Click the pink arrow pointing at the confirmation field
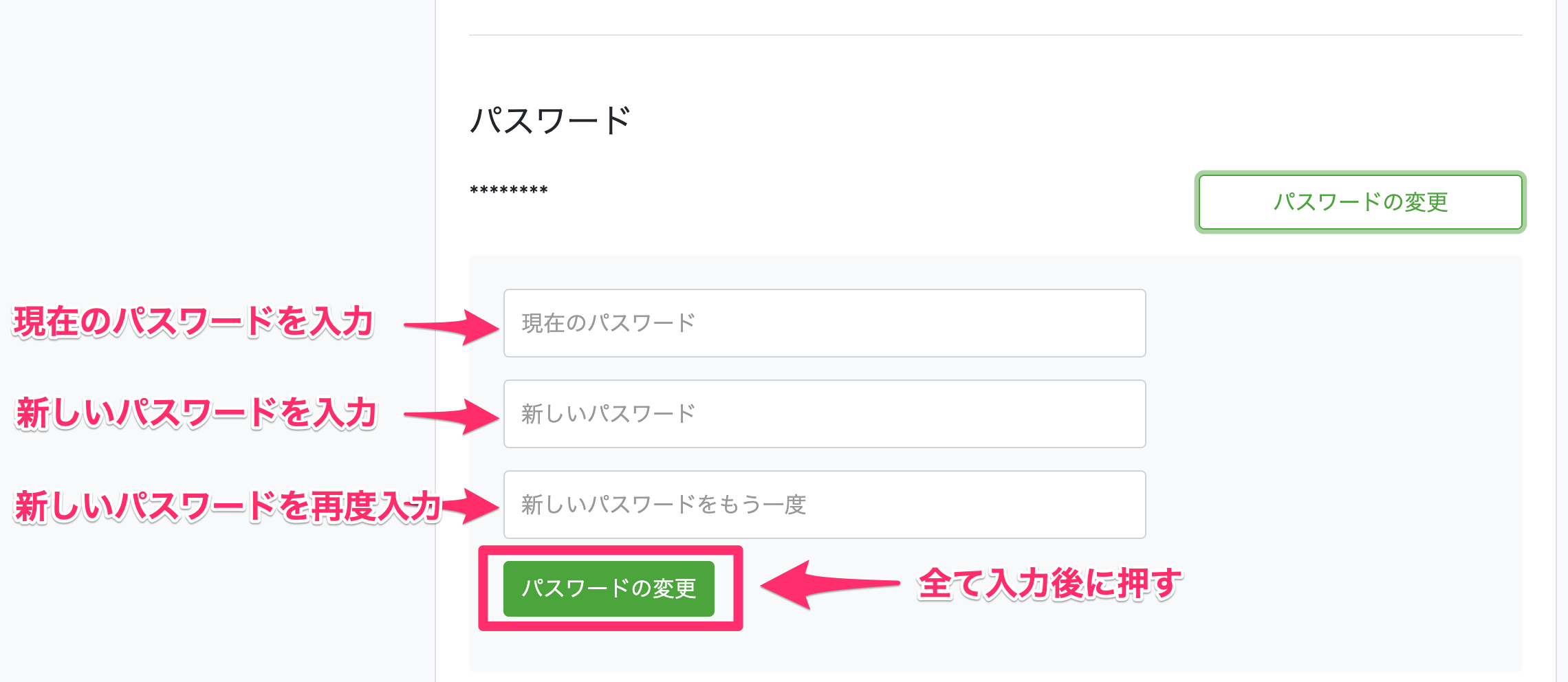 472,507
